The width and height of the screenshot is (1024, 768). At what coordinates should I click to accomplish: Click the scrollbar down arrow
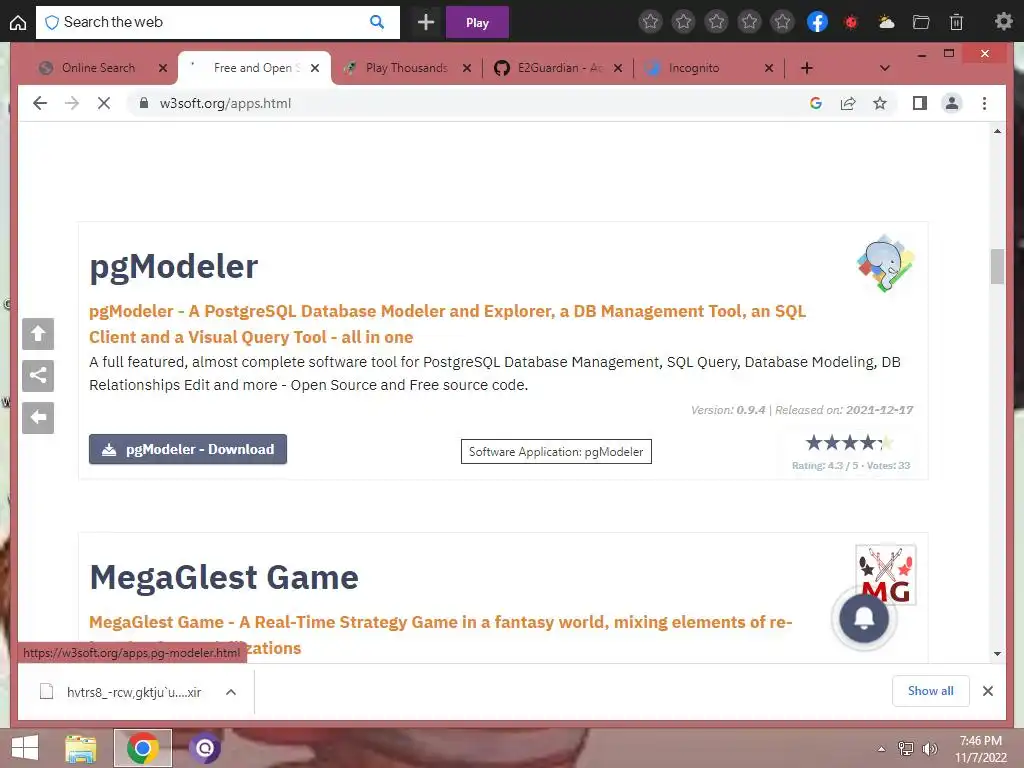pyautogui.click(x=997, y=653)
